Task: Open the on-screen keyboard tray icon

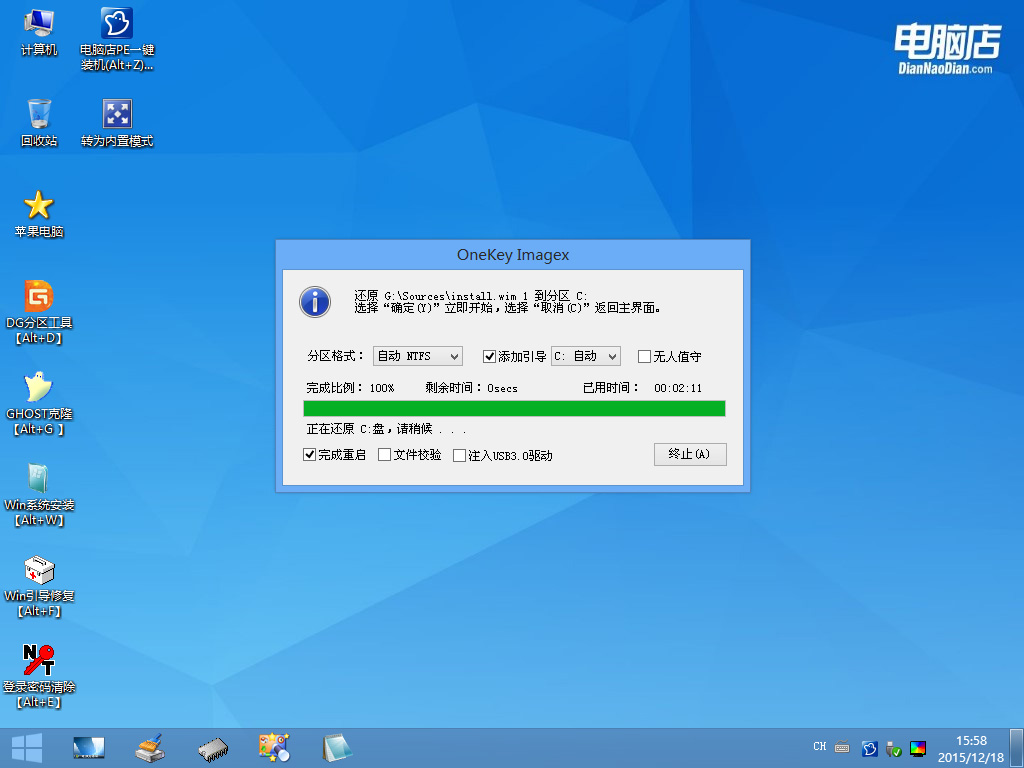Action: tap(842, 747)
